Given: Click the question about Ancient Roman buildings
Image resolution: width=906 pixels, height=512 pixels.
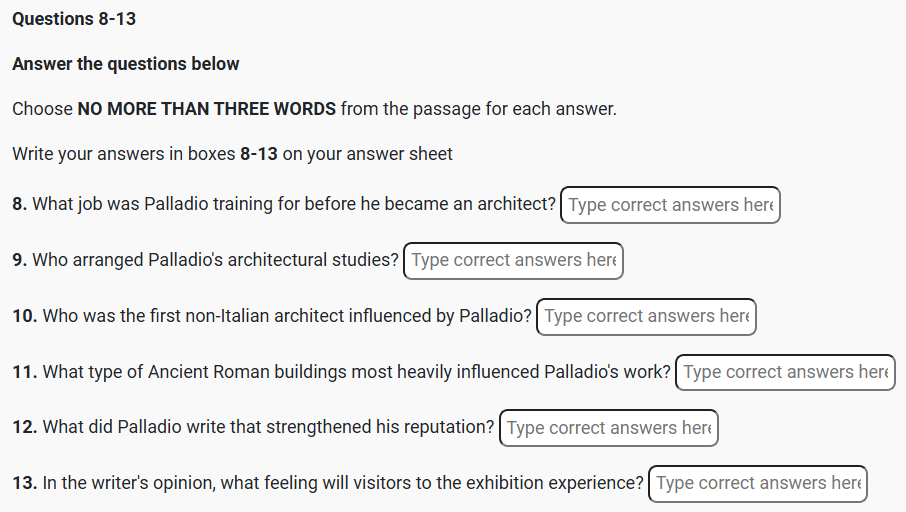Looking at the screenshot, I should point(357,372).
